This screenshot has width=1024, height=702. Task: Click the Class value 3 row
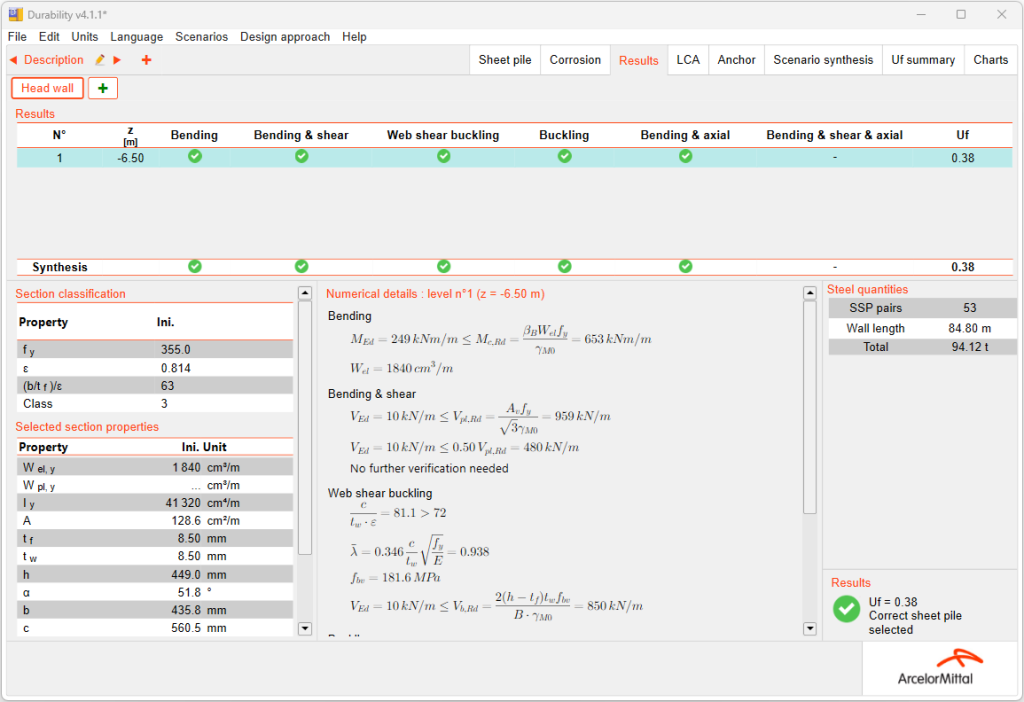[155, 404]
